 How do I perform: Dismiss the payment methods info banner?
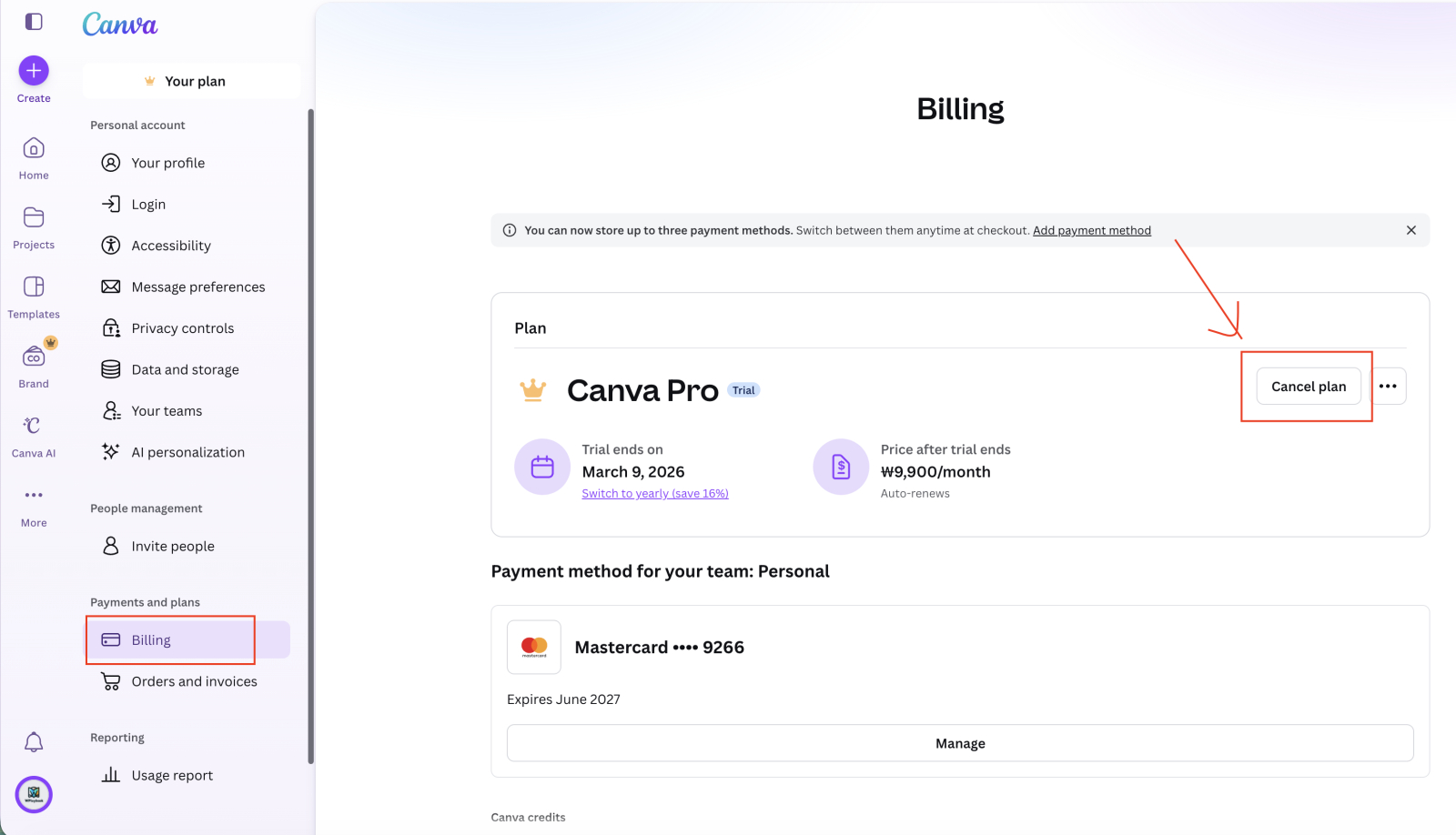point(1411,230)
